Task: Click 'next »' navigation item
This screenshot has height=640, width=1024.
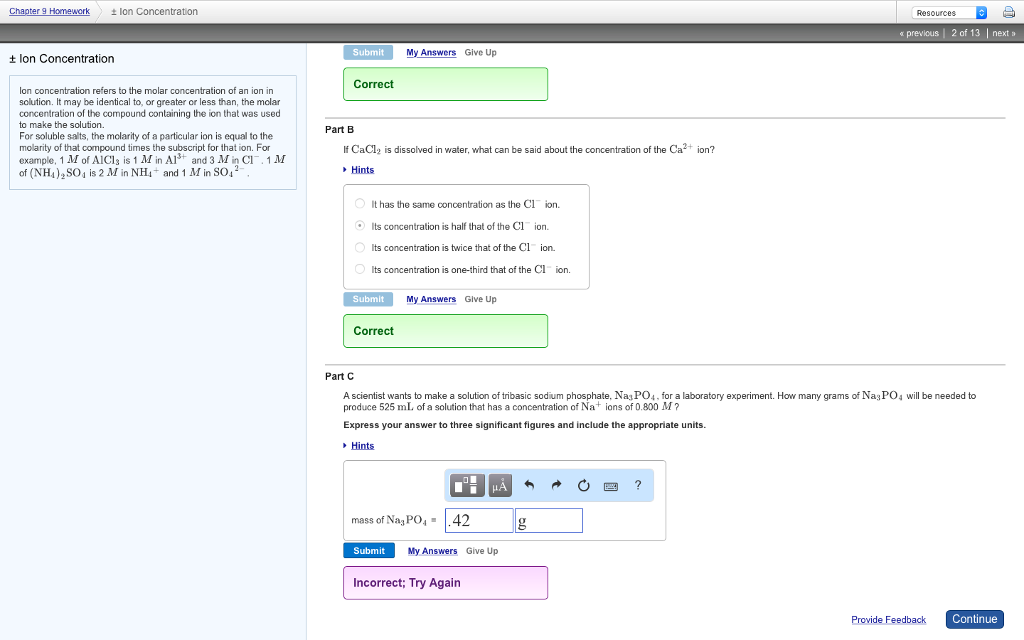Action: [1003, 32]
